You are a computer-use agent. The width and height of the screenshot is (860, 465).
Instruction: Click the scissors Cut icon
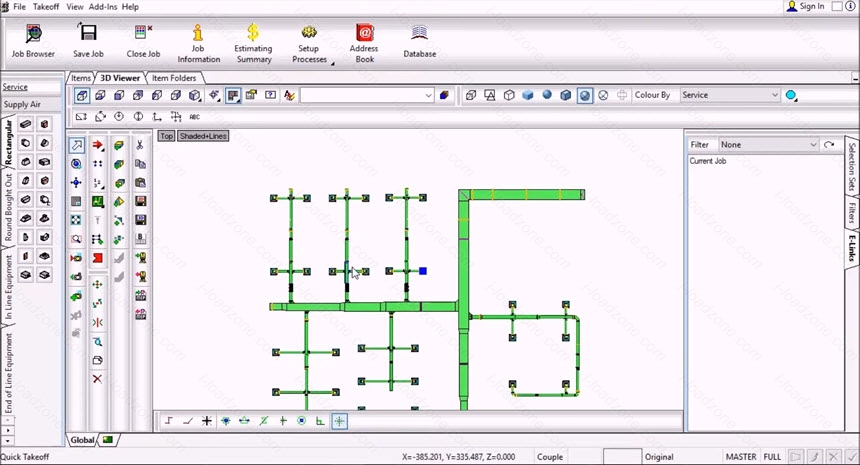coord(140,145)
